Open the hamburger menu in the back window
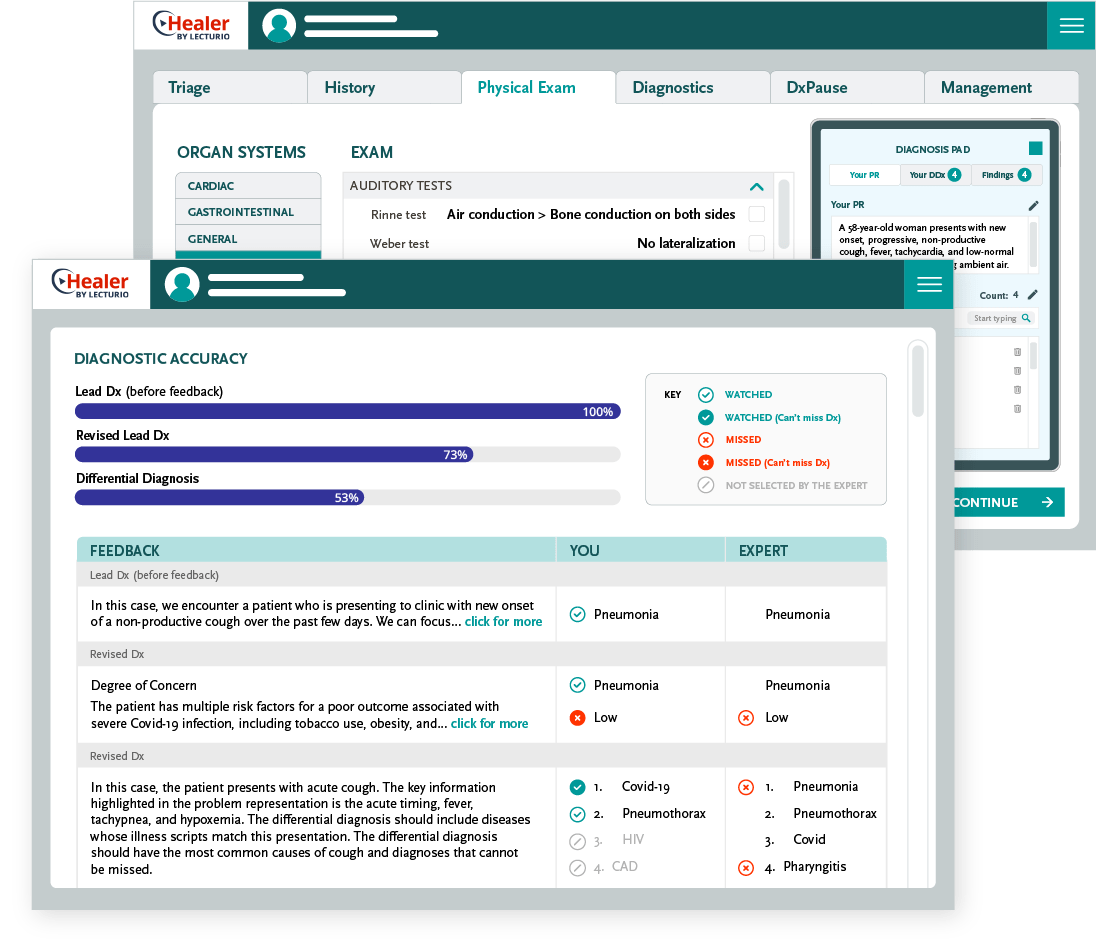 [x=1071, y=26]
